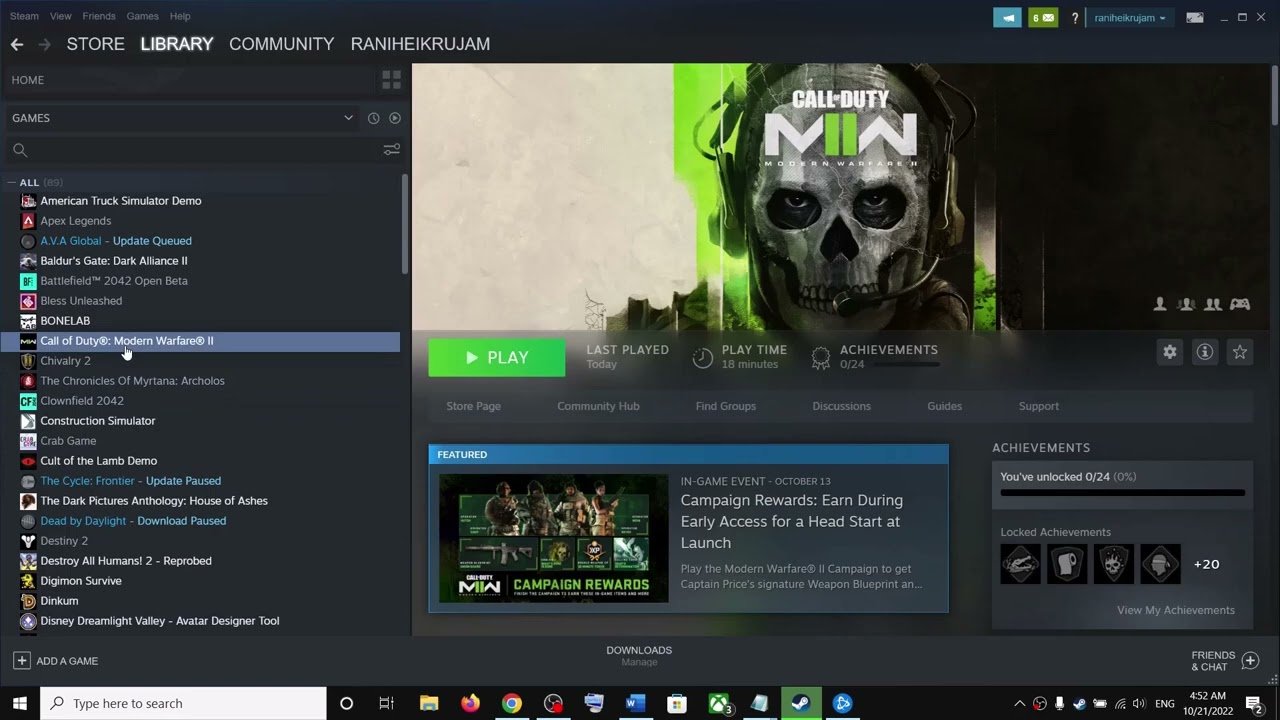
Task: Click the question mark help icon
Action: tap(1075, 17)
